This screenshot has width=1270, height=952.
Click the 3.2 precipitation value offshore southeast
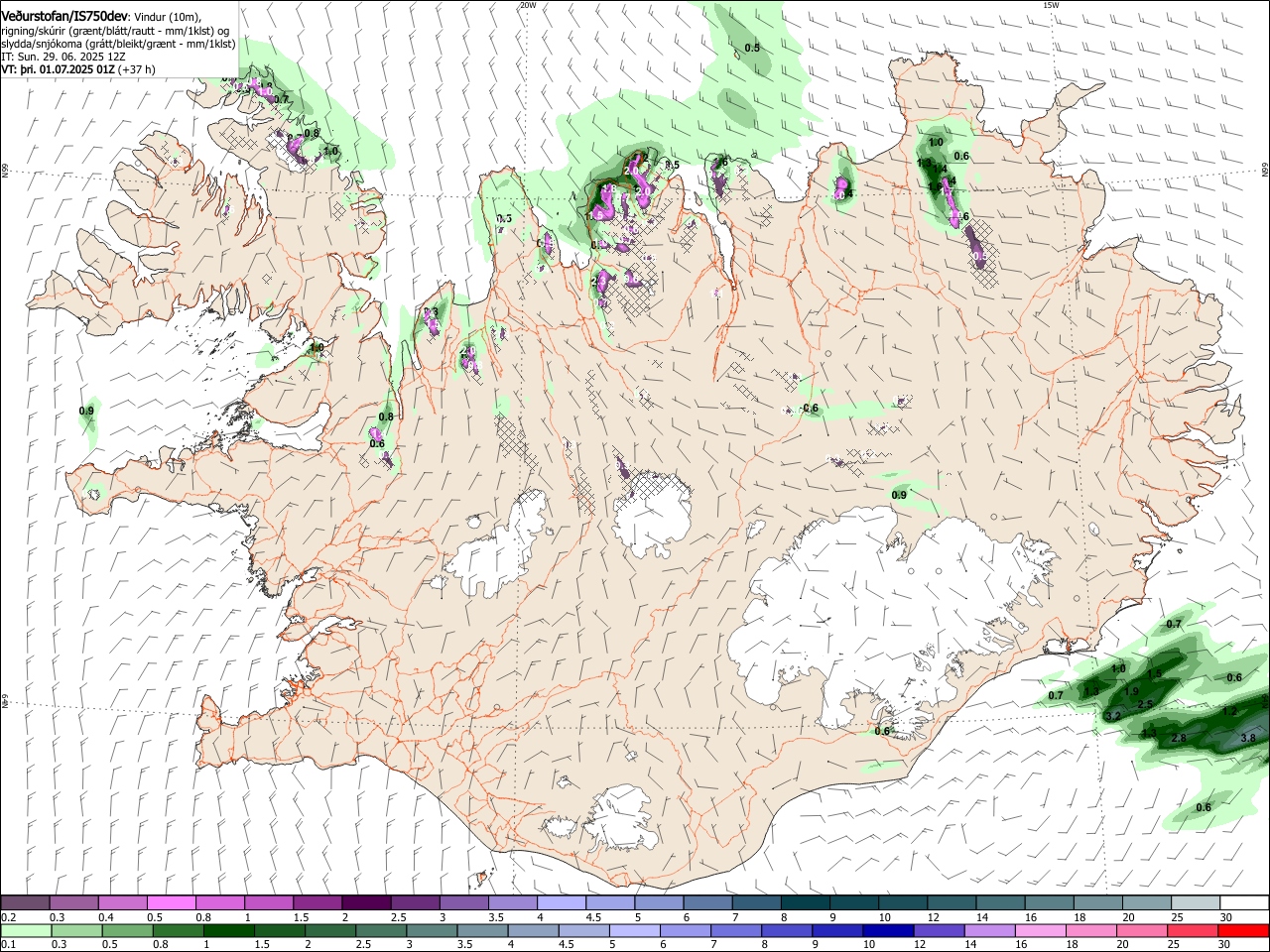tap(1112, 716)
